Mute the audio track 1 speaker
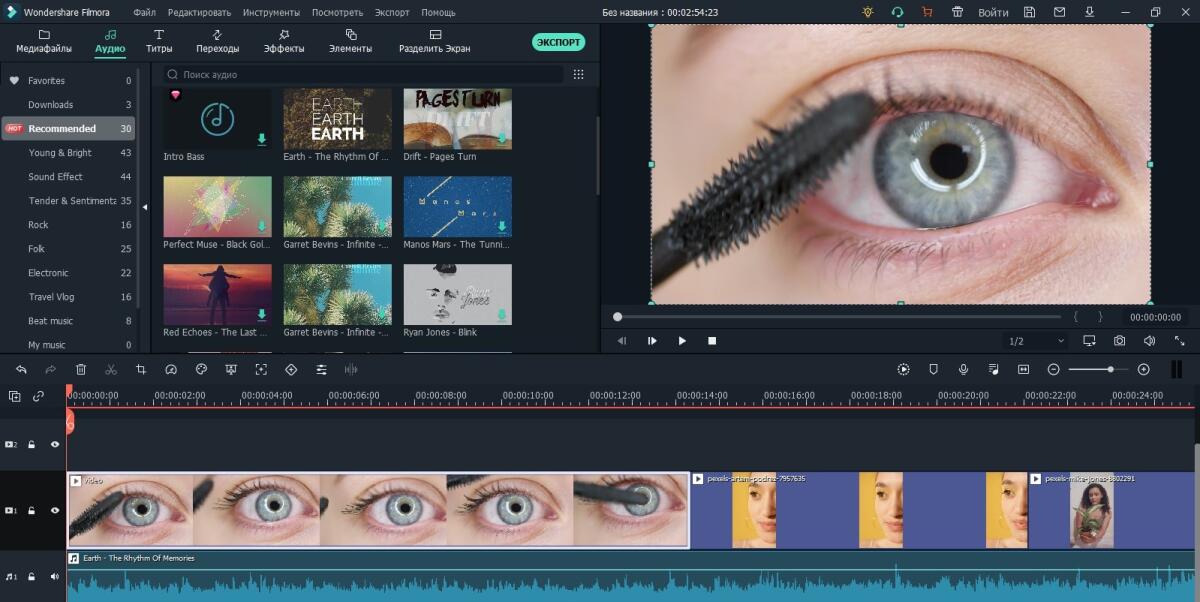The width and height of the screenshot is (1200, 602). pyautogui.click(x=55, y=576)
